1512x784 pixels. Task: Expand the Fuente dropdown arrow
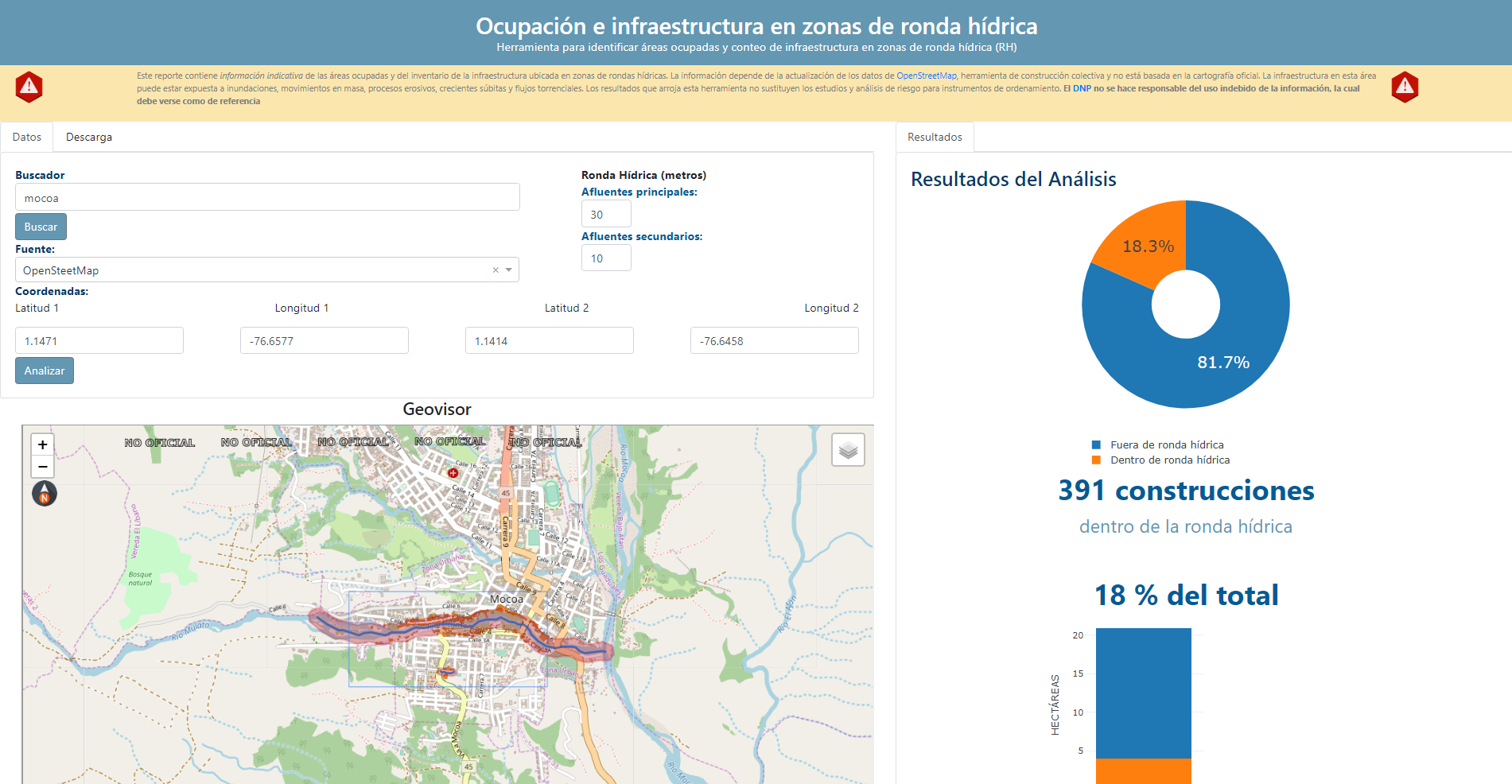coord(509,270)
